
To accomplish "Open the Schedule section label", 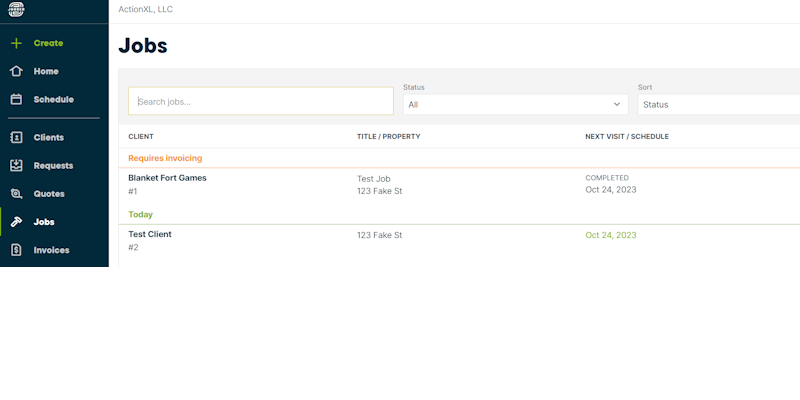I will coord(54,99).
